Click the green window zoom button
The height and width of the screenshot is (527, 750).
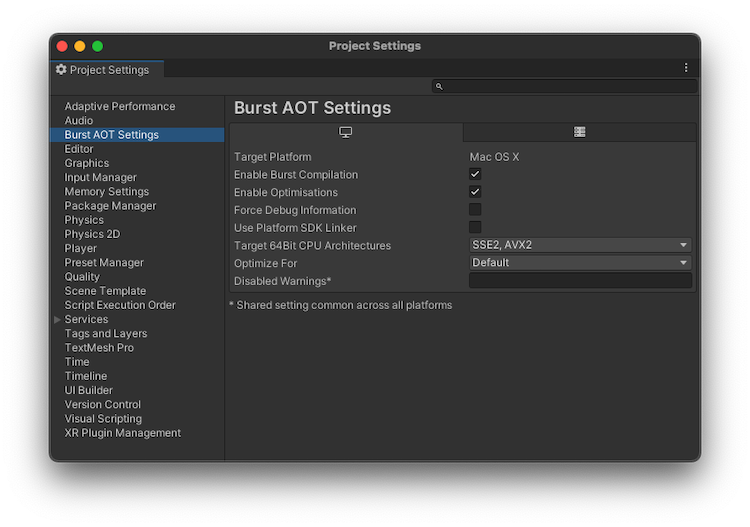pos(98,46)
